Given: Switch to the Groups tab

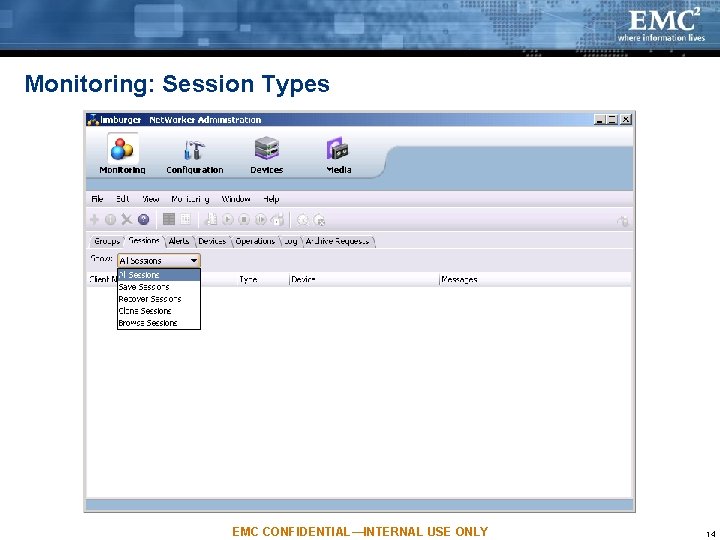Looking at the screenshot, I should coord(107,242).
